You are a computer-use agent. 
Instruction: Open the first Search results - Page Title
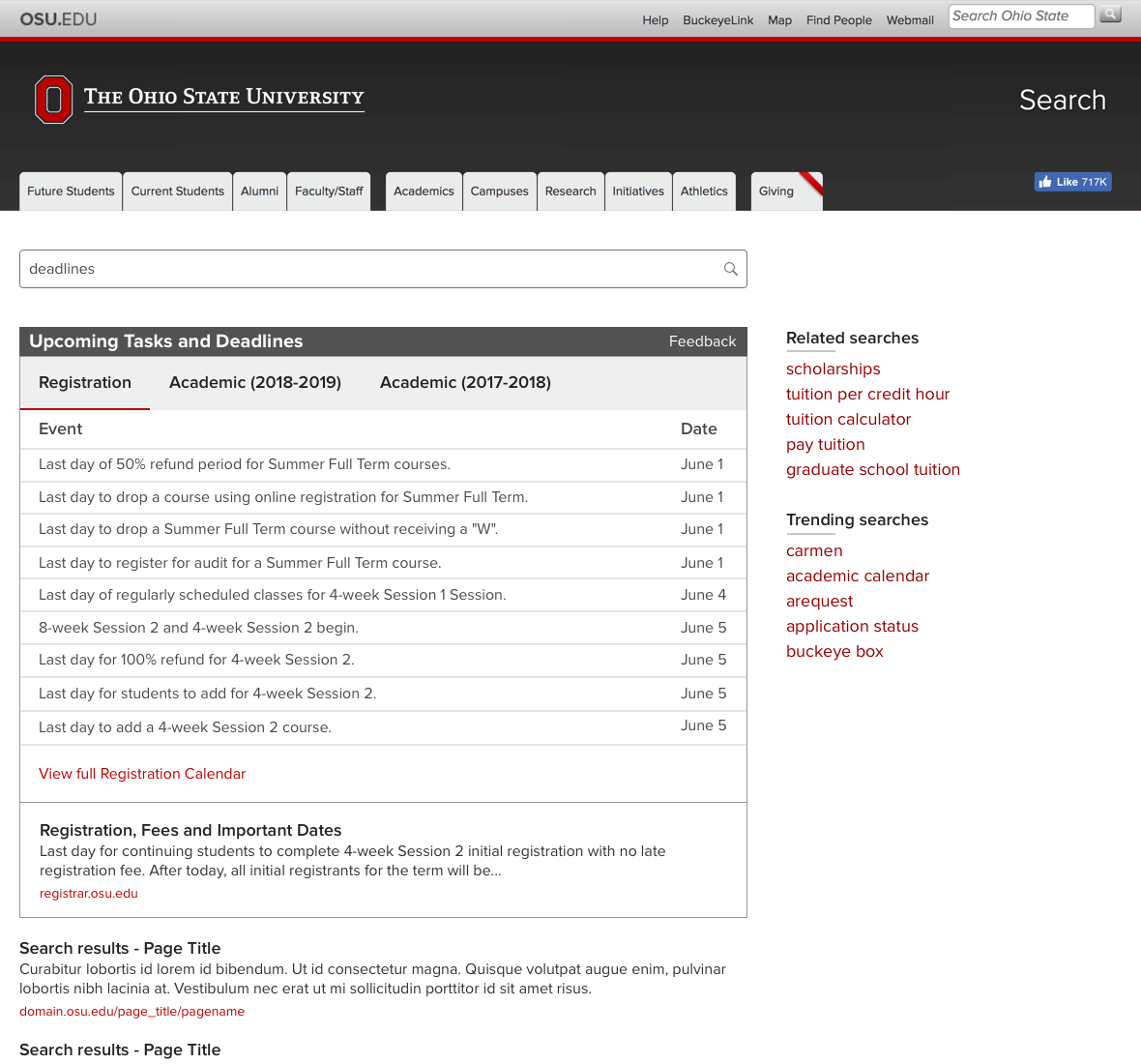[120, 948]
